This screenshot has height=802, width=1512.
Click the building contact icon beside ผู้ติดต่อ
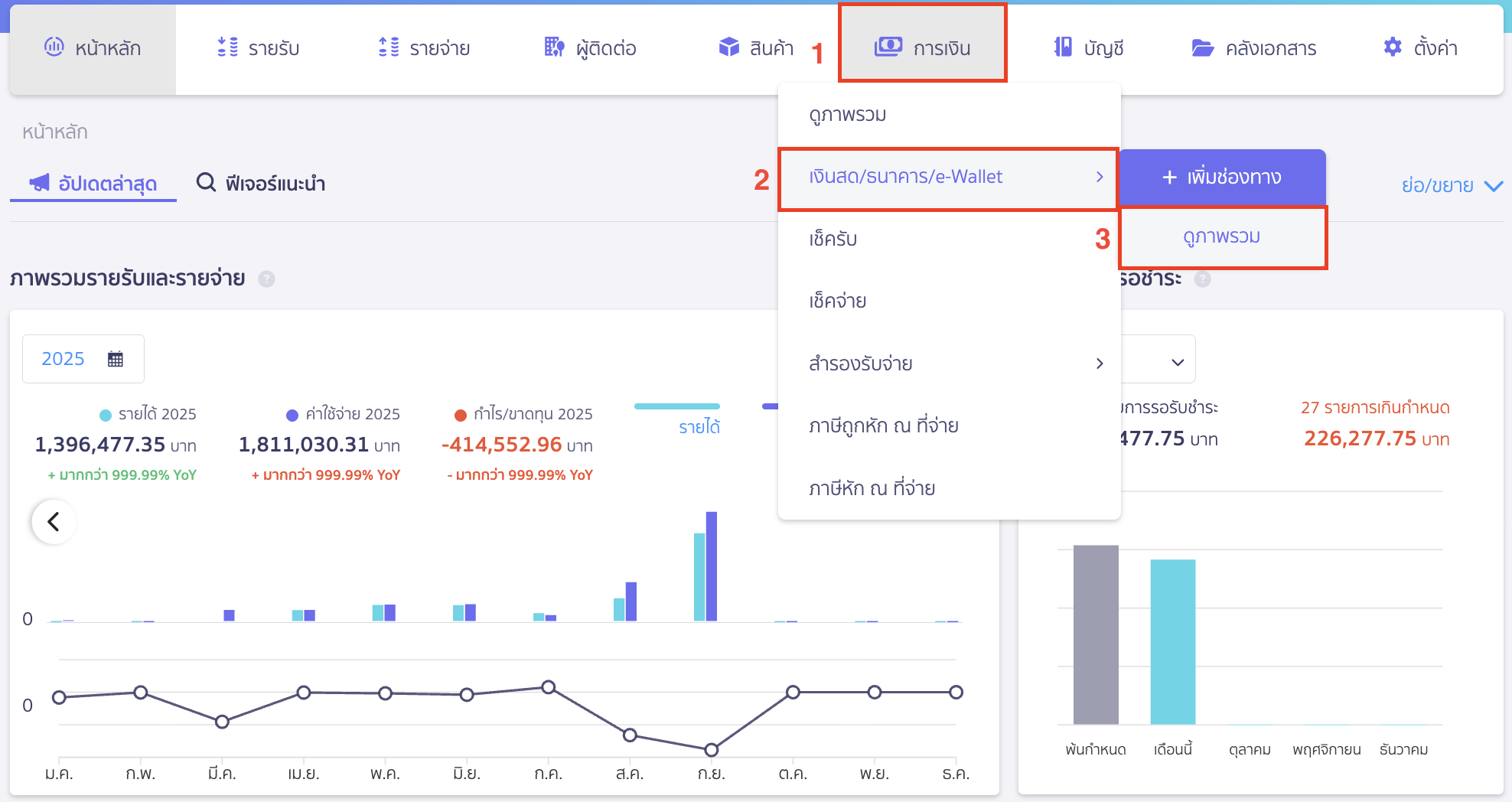(x=555, y=47)
